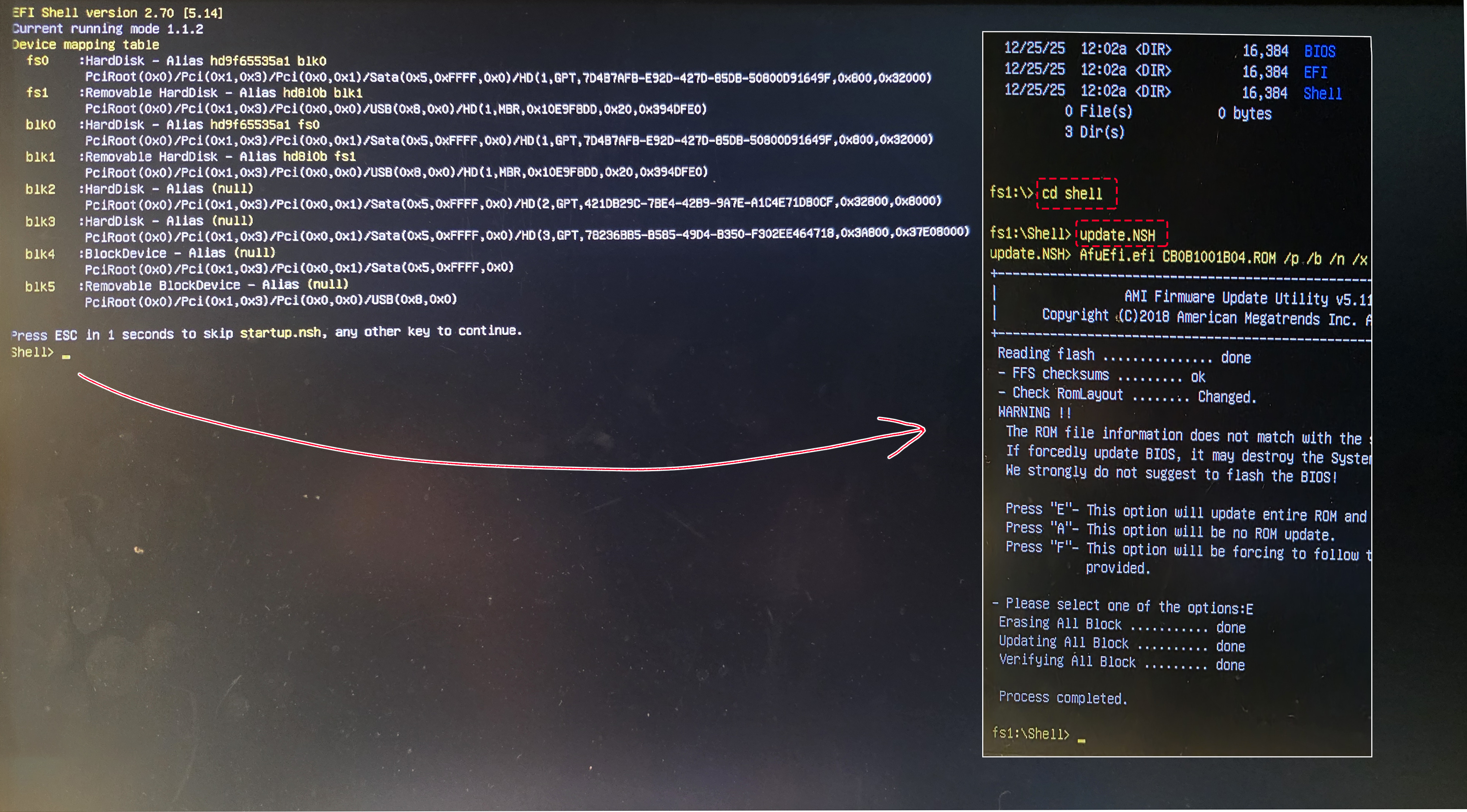Click the fs0 device mapping label
This screenshot has width=1467, height=812.
pyautogui.click(x=38, y=60)
